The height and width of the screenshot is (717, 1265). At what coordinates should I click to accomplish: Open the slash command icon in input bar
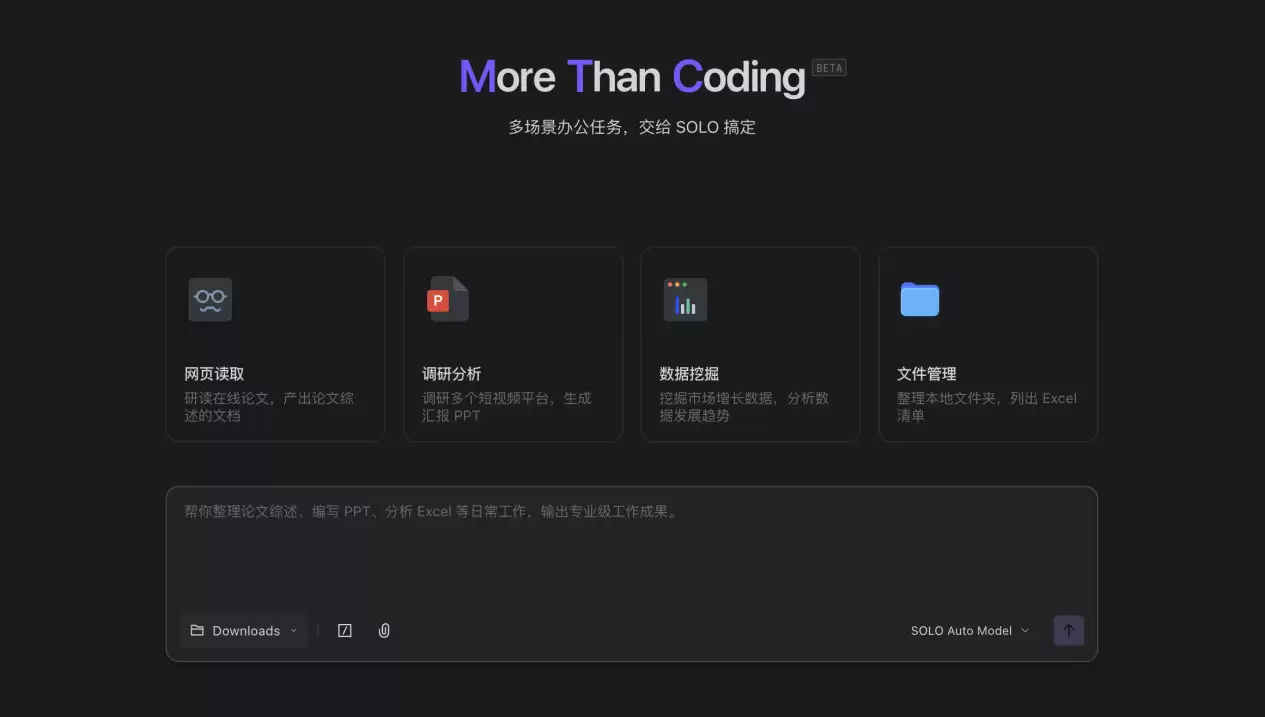click(x=345, y=631)
